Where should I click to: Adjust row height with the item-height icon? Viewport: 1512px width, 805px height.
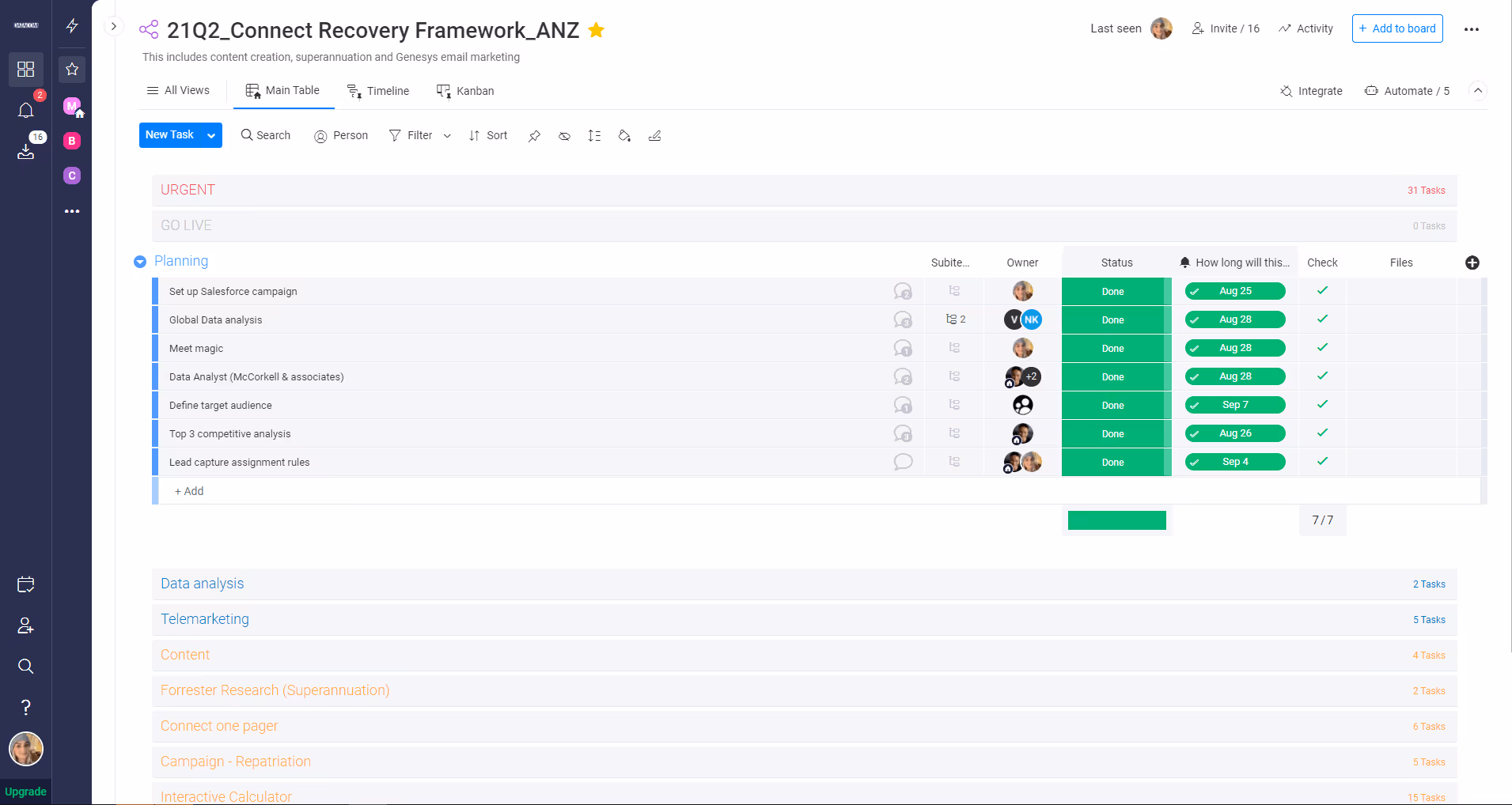pyautogui.click(x=594, y=136)
